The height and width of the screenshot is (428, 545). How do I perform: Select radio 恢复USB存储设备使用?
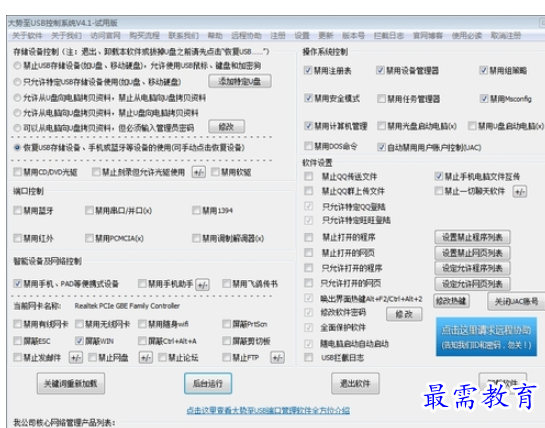tap(17, 147)
